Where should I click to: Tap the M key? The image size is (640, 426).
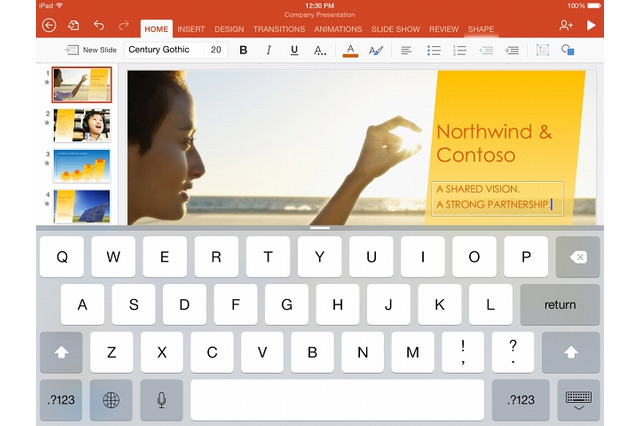413,352
